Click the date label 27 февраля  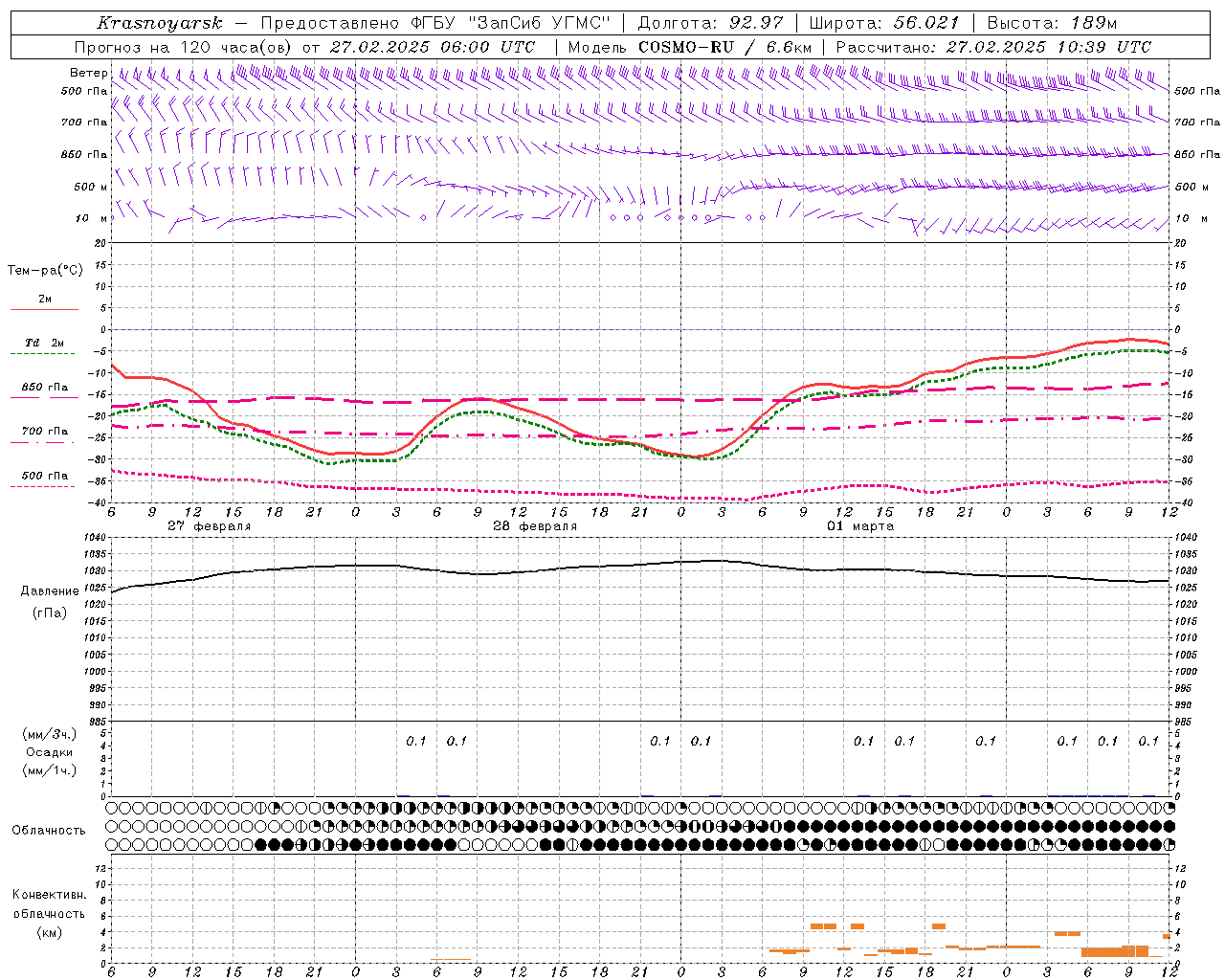click(209, 526)
